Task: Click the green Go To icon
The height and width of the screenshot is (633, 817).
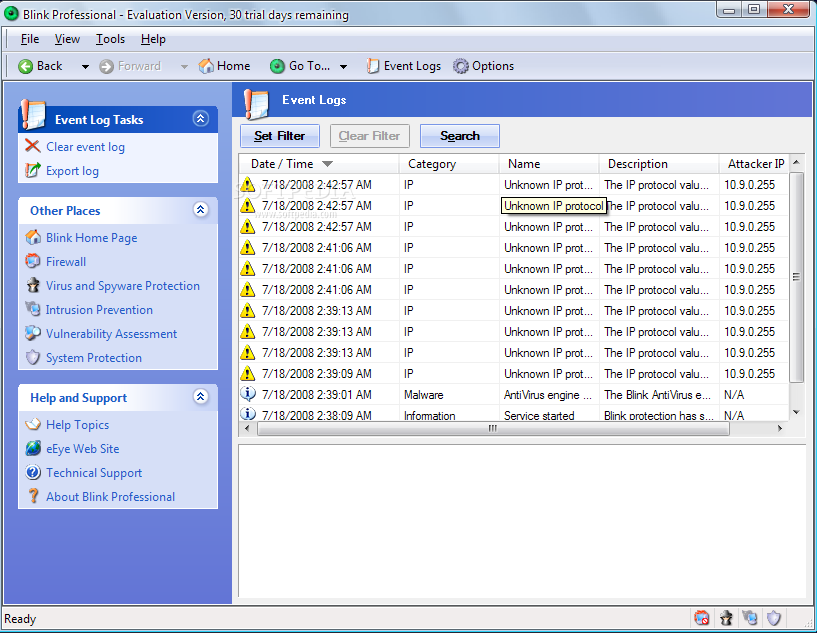Action: coord(277,66)
